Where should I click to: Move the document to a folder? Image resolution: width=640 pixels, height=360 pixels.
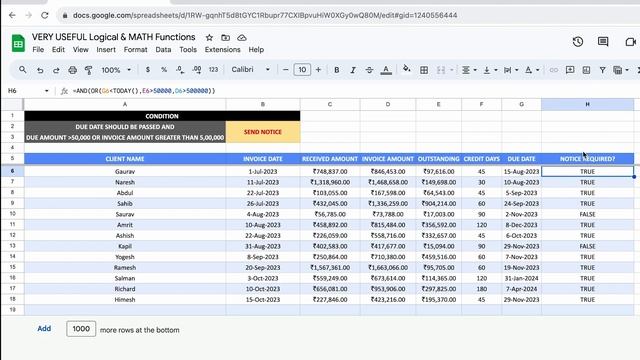pos(225,38)
